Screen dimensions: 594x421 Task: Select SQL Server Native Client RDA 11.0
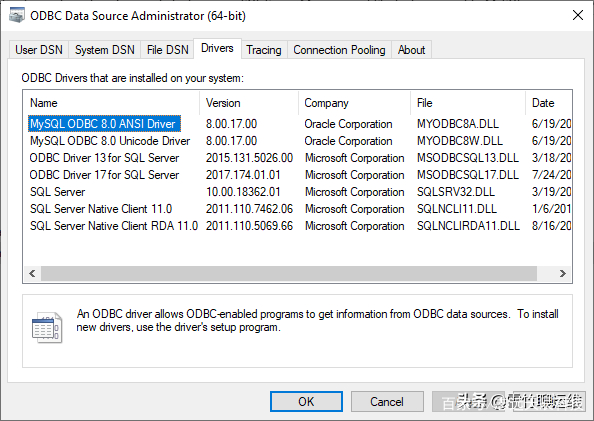(x=114, y=226)
